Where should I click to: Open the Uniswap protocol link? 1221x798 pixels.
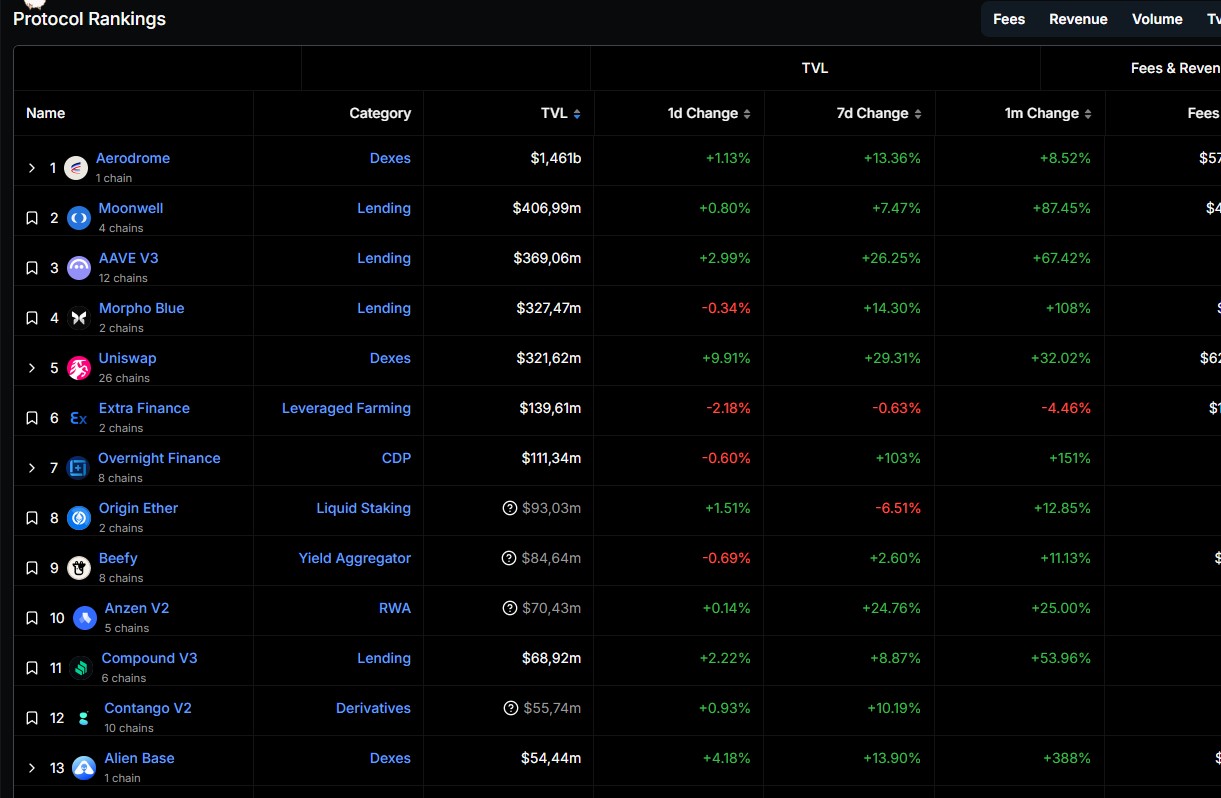(128, 358)
